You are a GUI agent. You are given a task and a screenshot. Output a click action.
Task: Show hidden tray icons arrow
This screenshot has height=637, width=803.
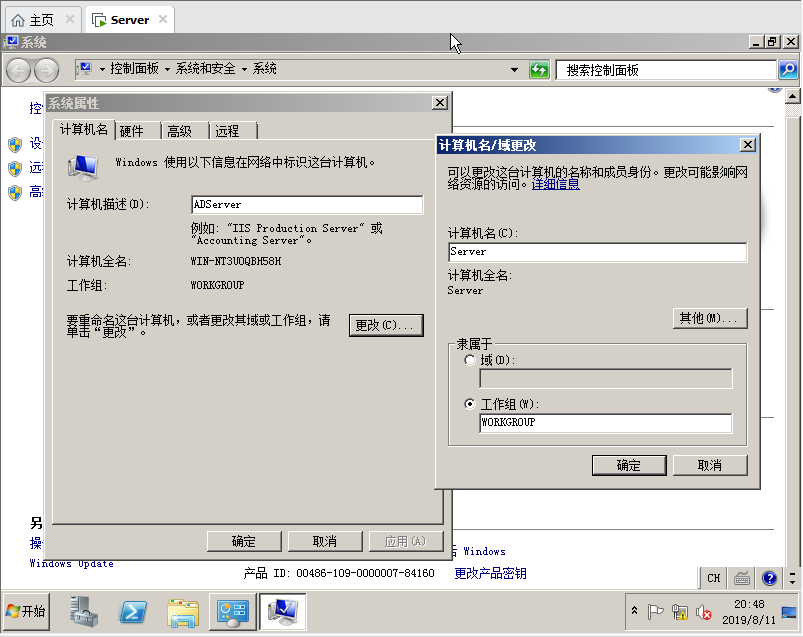[635, 610]
